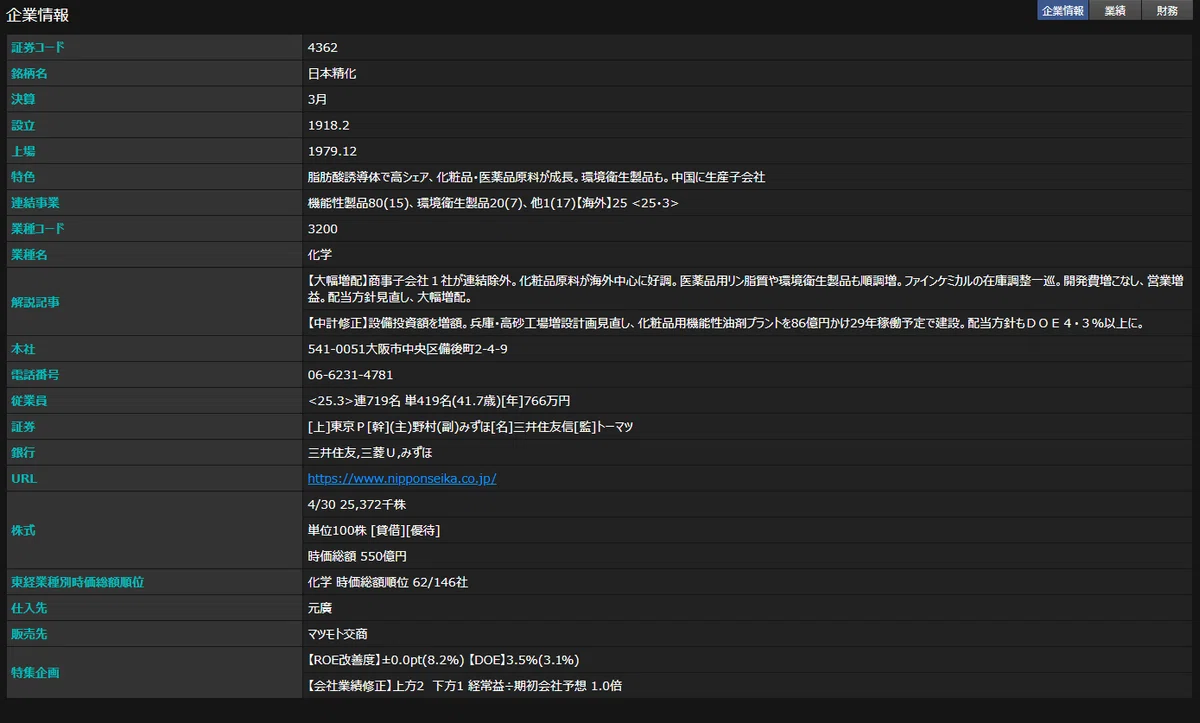Click the 【大幅増配】 article paragraph
Screen dimensions: 1200x723
(746, 289)
